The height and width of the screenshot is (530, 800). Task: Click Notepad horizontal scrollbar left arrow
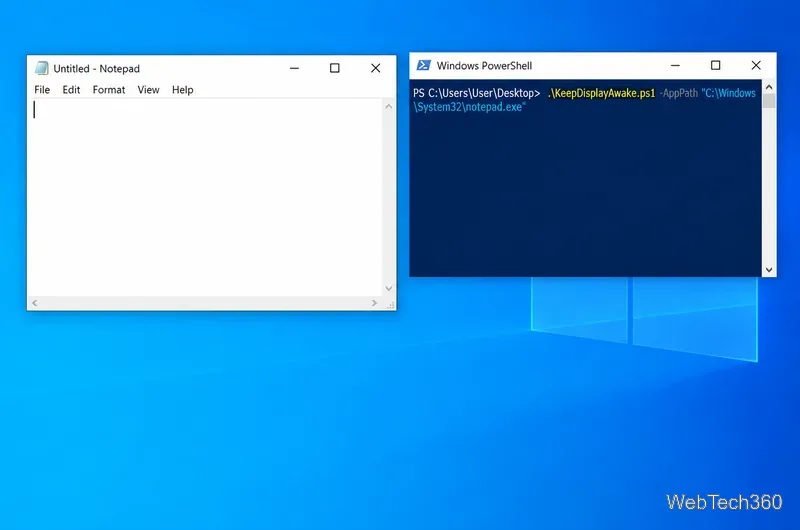pyautogui.click(x=35, y=303)
